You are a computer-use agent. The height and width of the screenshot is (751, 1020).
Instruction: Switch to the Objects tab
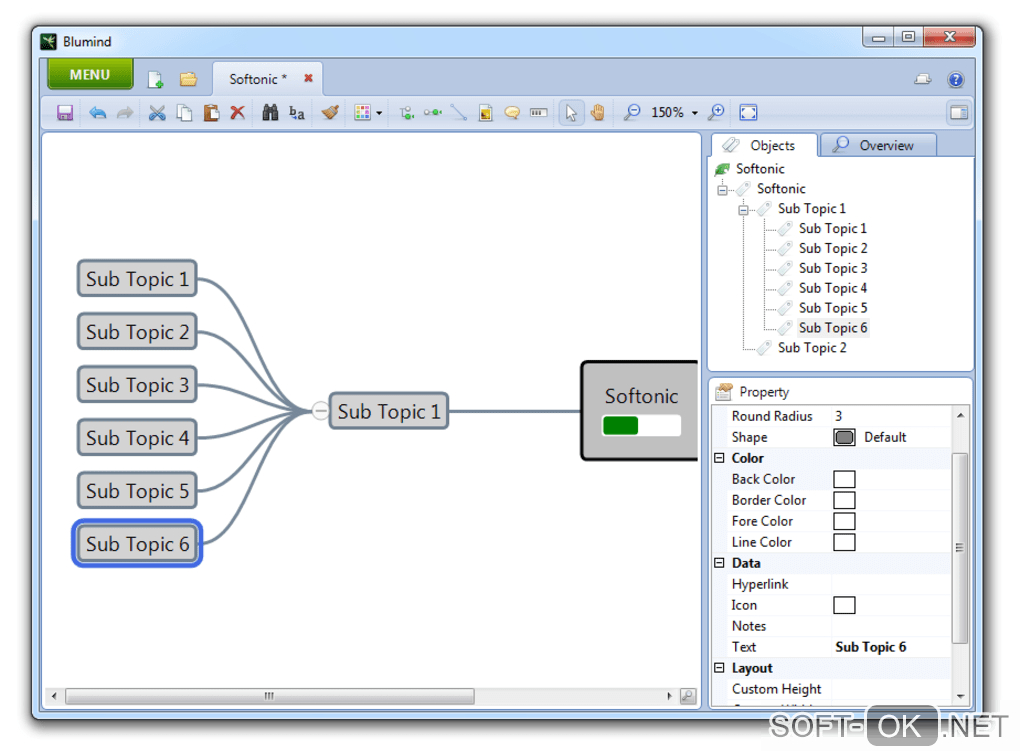pos(764,145)
